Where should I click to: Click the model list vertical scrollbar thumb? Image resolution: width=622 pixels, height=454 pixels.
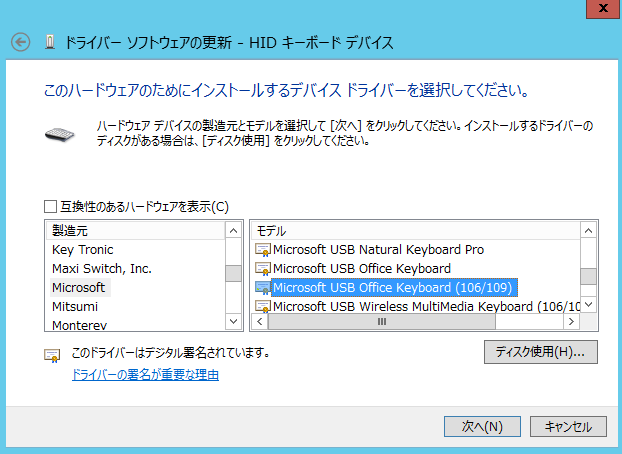[588, 276]
